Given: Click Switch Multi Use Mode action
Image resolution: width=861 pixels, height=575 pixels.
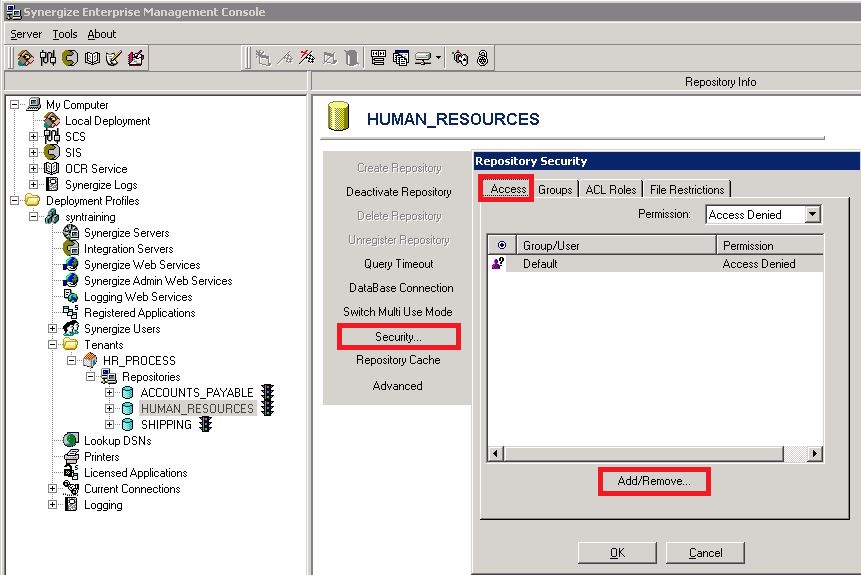Looking at the screenshot, I should (398, 311).
